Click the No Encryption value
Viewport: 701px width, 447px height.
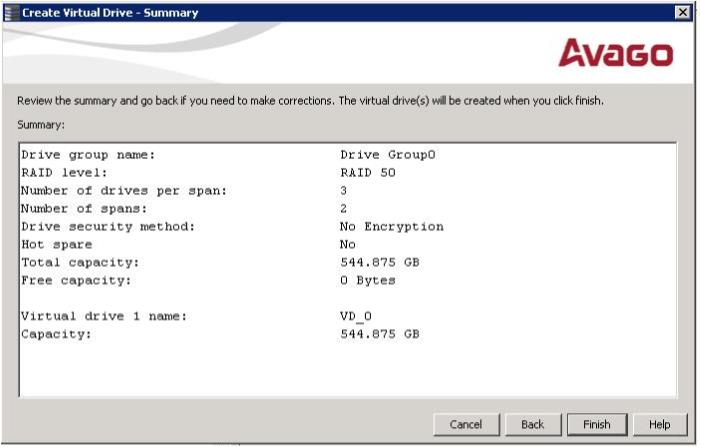392,227
